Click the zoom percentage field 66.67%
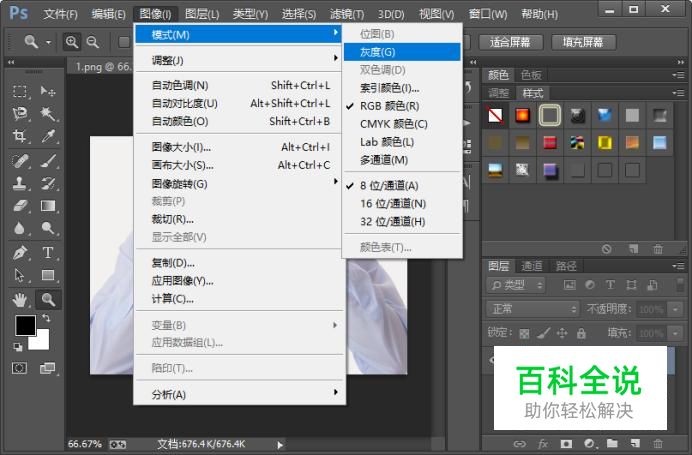The width and height of the screenshot is (692, 455). click(x=85, y=444)
